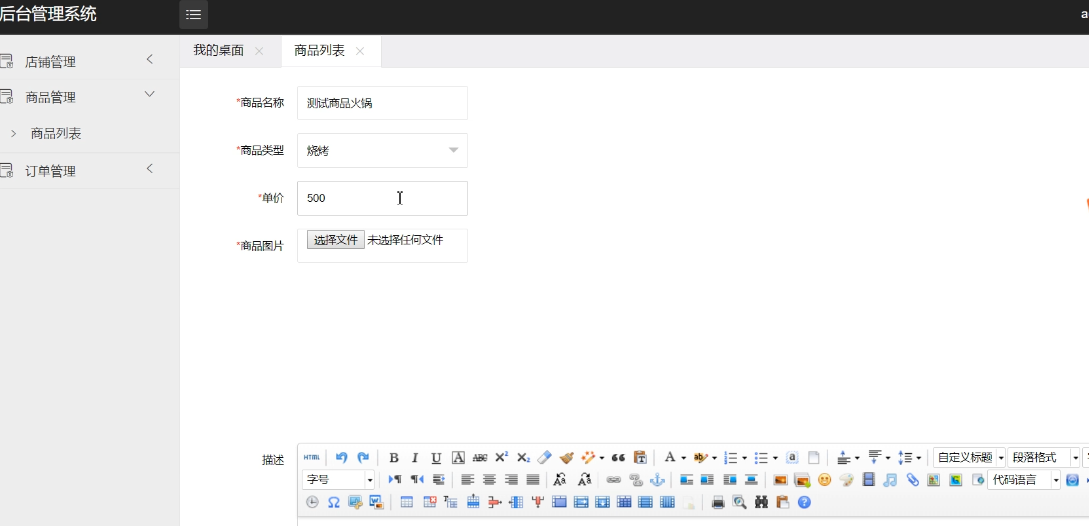Click the undo arrow in editor toolbar
Screen dimensions: 1089x526
tap(341, 457)
